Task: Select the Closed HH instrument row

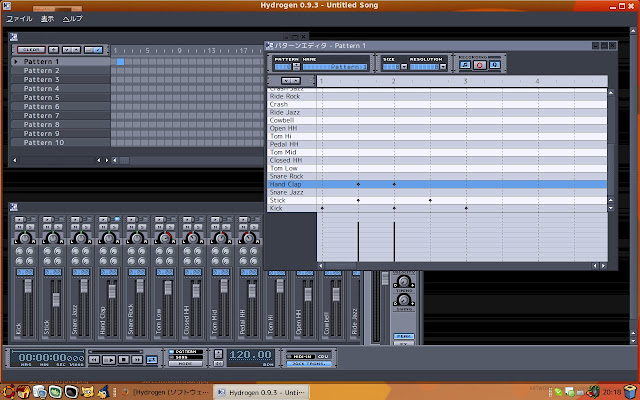Action: pyautogui.click(x=292, y=160)
